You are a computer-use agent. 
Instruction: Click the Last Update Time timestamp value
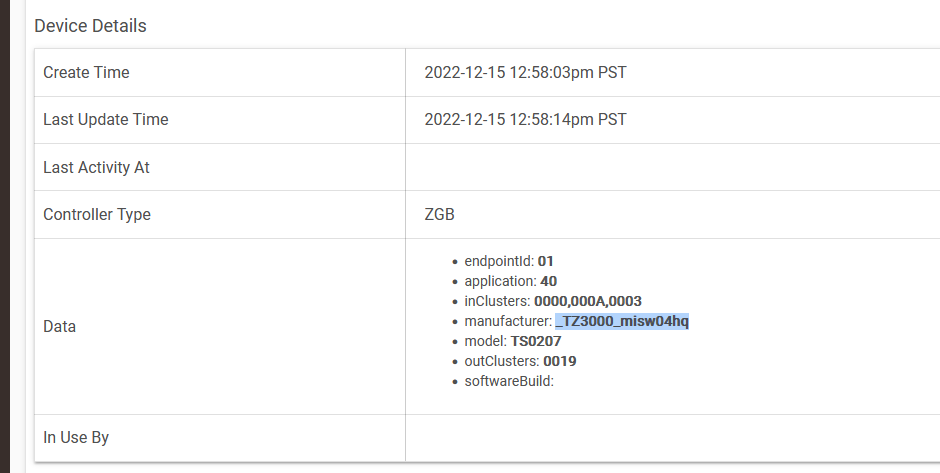click(525, 120)
